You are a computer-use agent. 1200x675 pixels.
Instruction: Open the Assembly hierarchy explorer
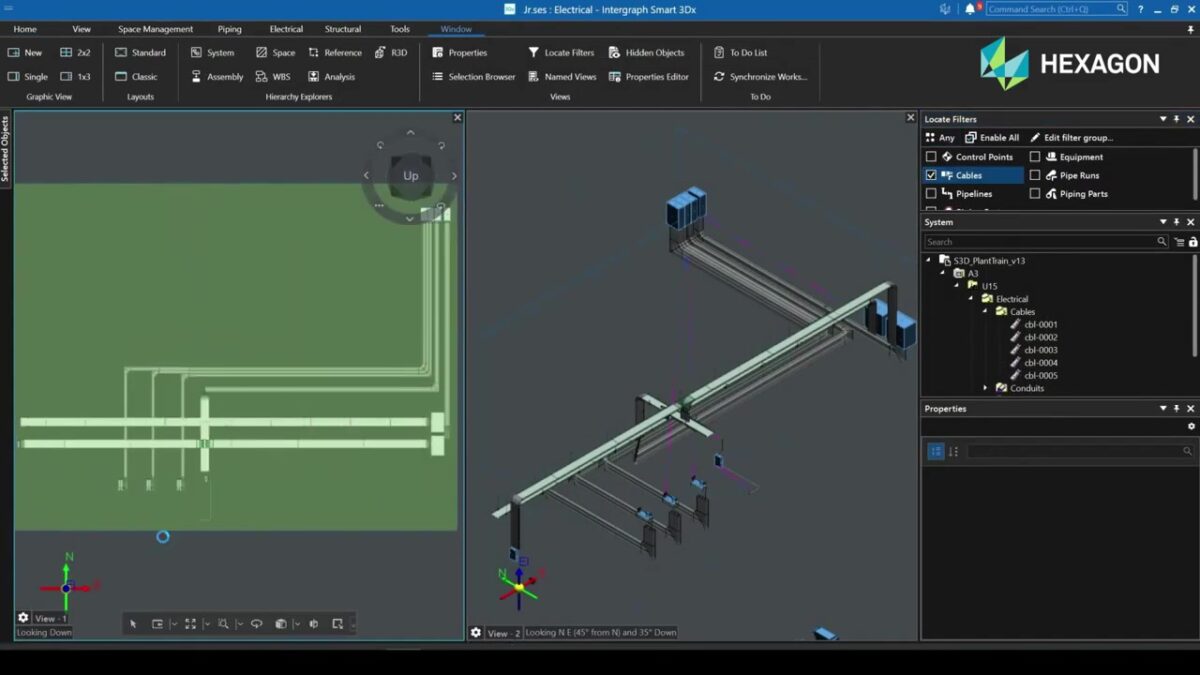tap(217, 76)
